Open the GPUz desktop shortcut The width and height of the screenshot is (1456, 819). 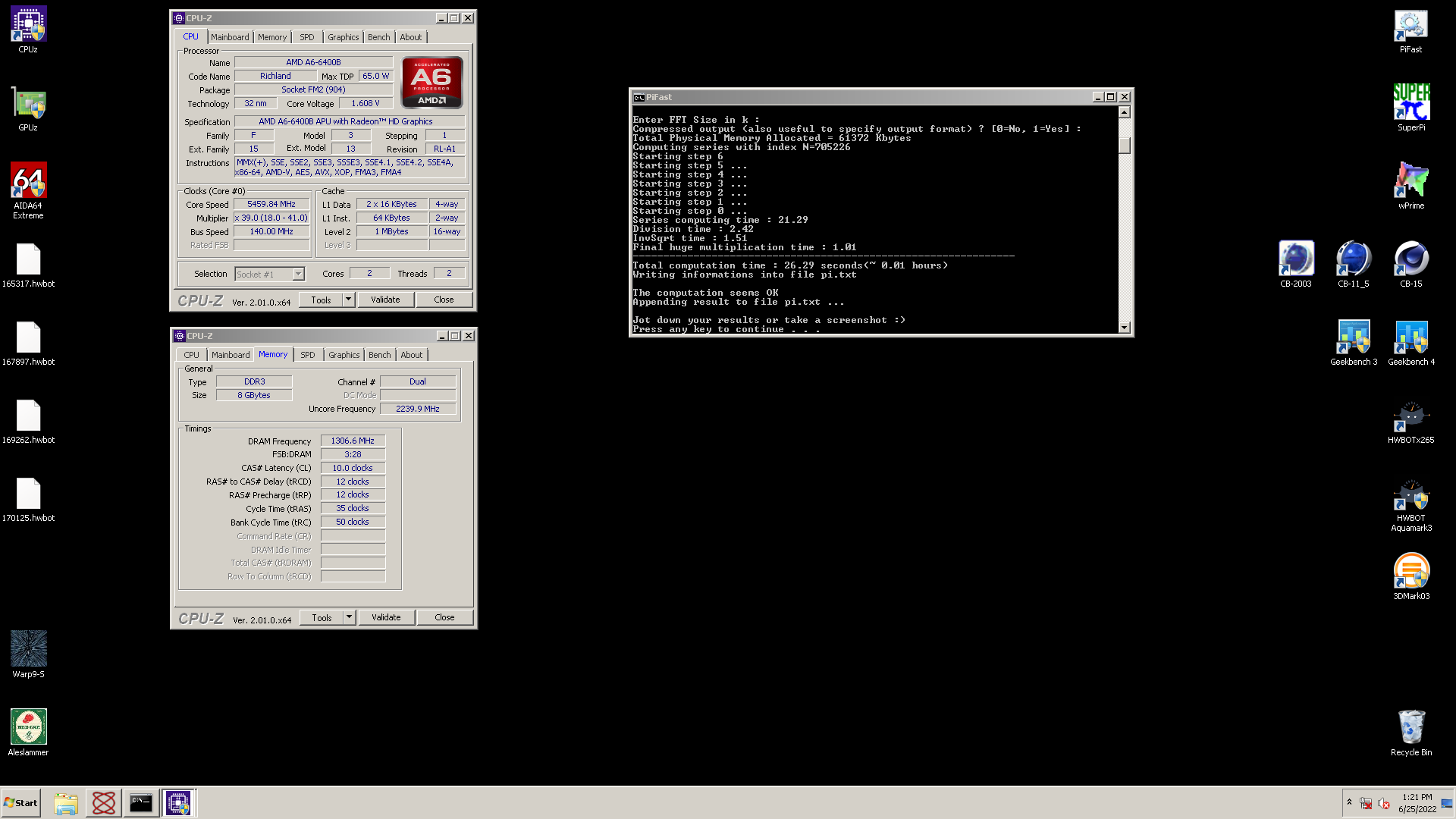pos(28,108)
